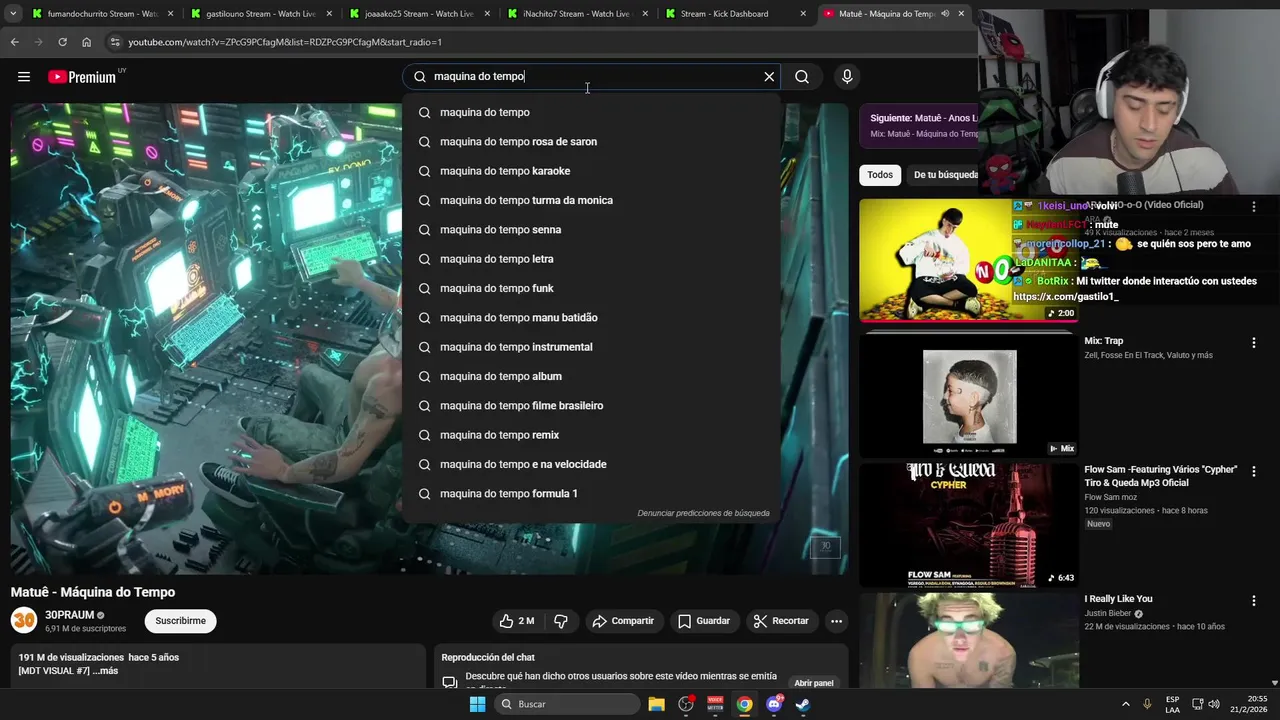This screenshot has height=720, width=1280.
Task: Select suggestion 'maquina do tempo funk'
Action: 591,288
